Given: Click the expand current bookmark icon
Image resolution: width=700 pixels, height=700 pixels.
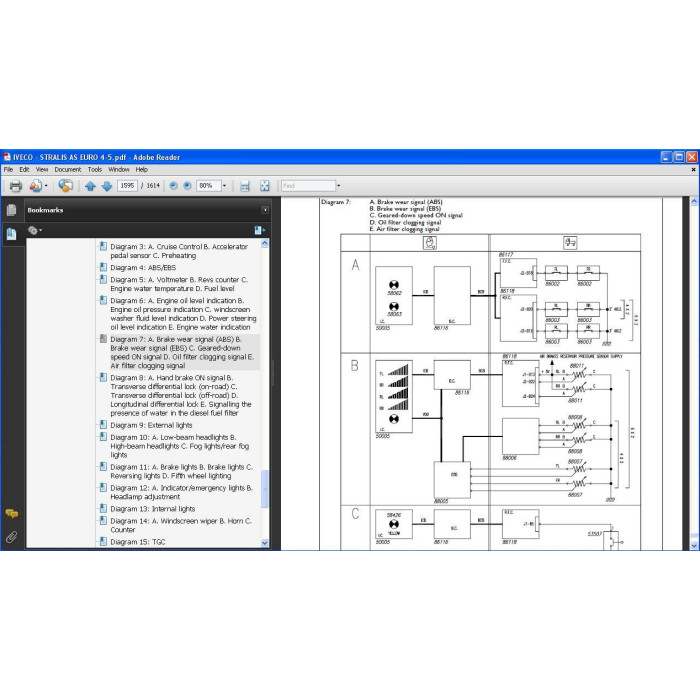Looking at the screenshot, I should [x=259, y=230].
